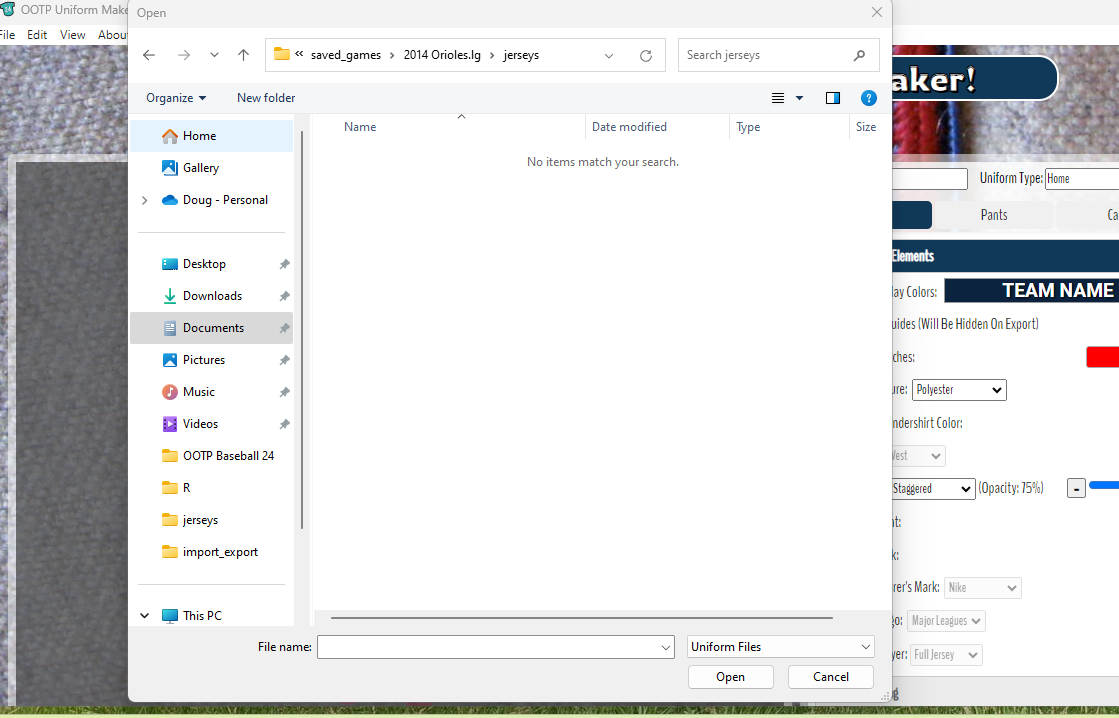Click the New folder button
The height and width of the screenshot is (718, 1119).
click(x=266, y=98)
